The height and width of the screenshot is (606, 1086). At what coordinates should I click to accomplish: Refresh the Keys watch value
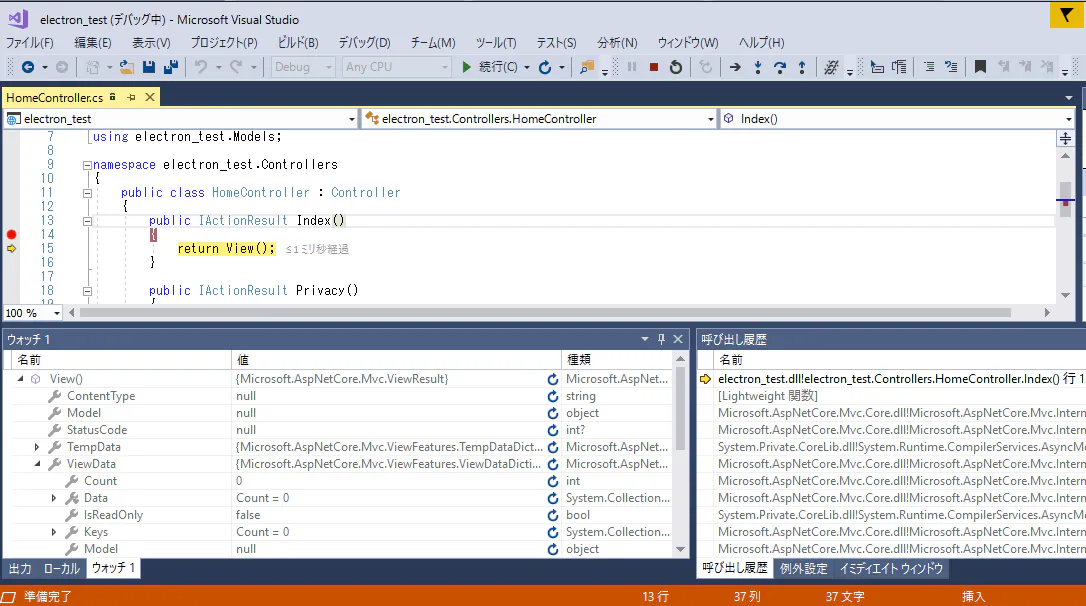(x=553, y=533)
